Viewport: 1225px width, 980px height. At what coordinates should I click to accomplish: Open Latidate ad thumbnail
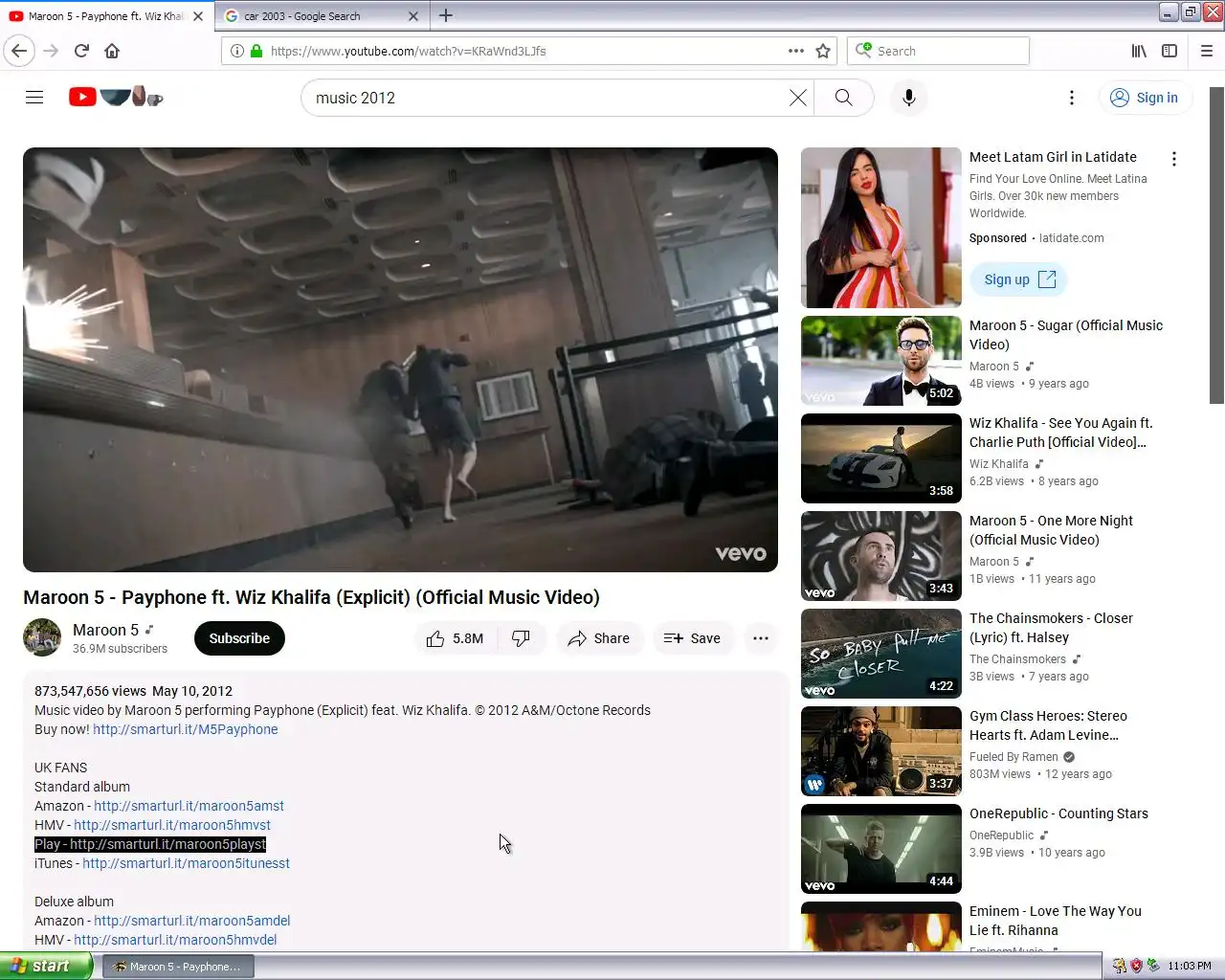tap(881, 228)
